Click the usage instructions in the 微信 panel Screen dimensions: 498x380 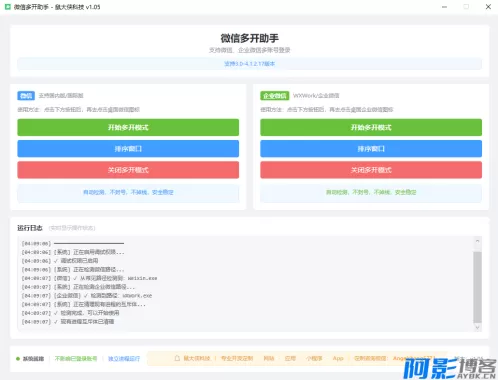[x=78, y=109]
